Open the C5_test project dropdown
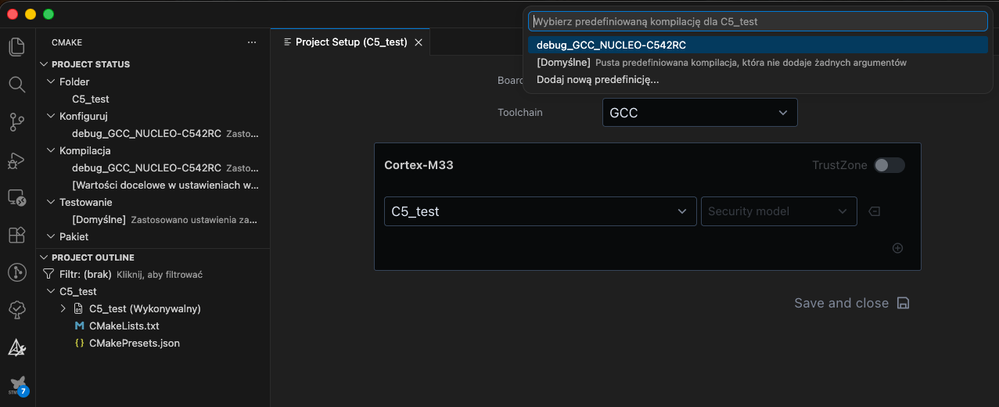 [x=540, y=211]
